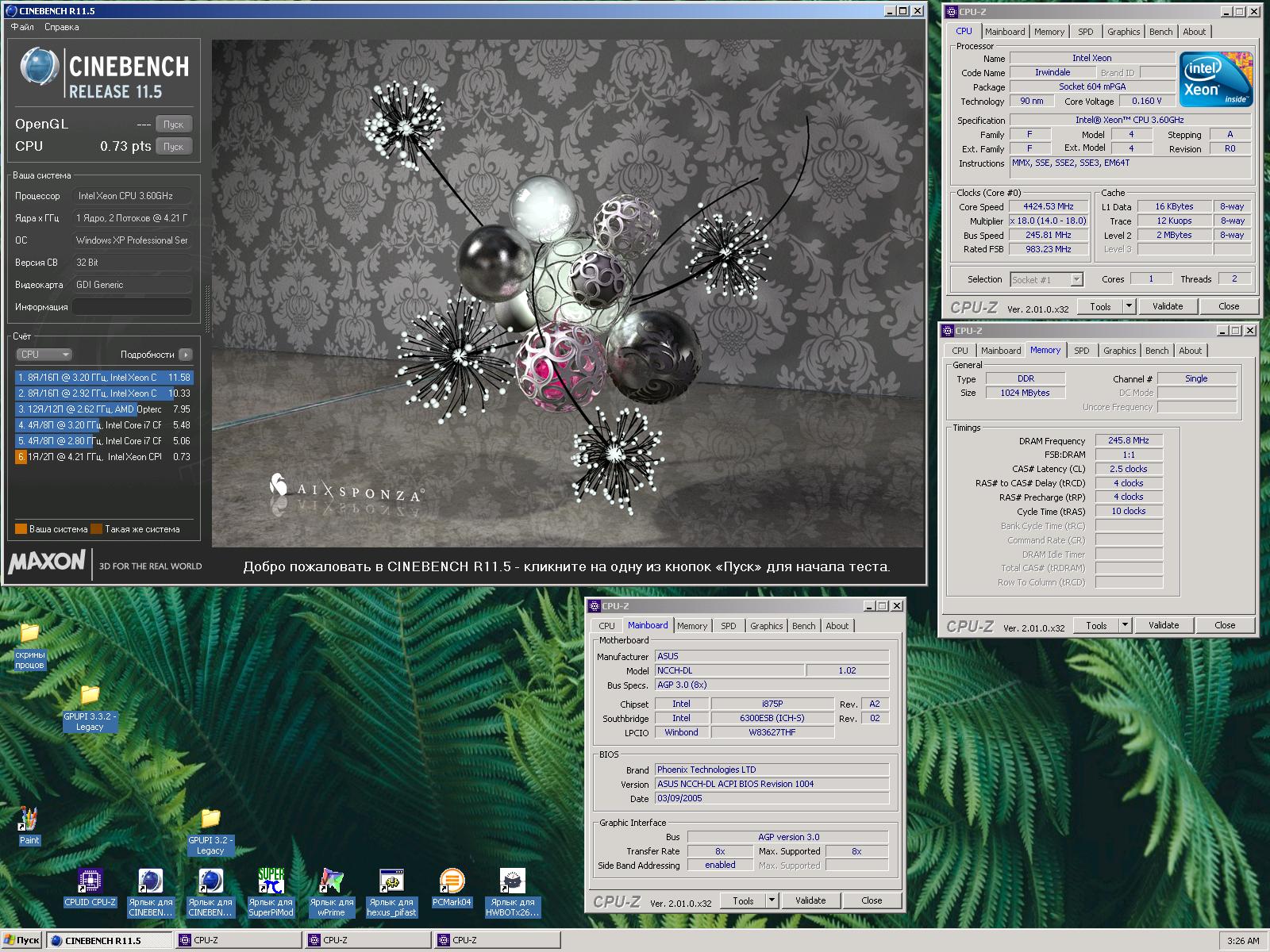The width and height of the screenshot is (1270, 952).
Task: Open Tools dropdown arrow in Memory tab window
Action: (1125, 625)
